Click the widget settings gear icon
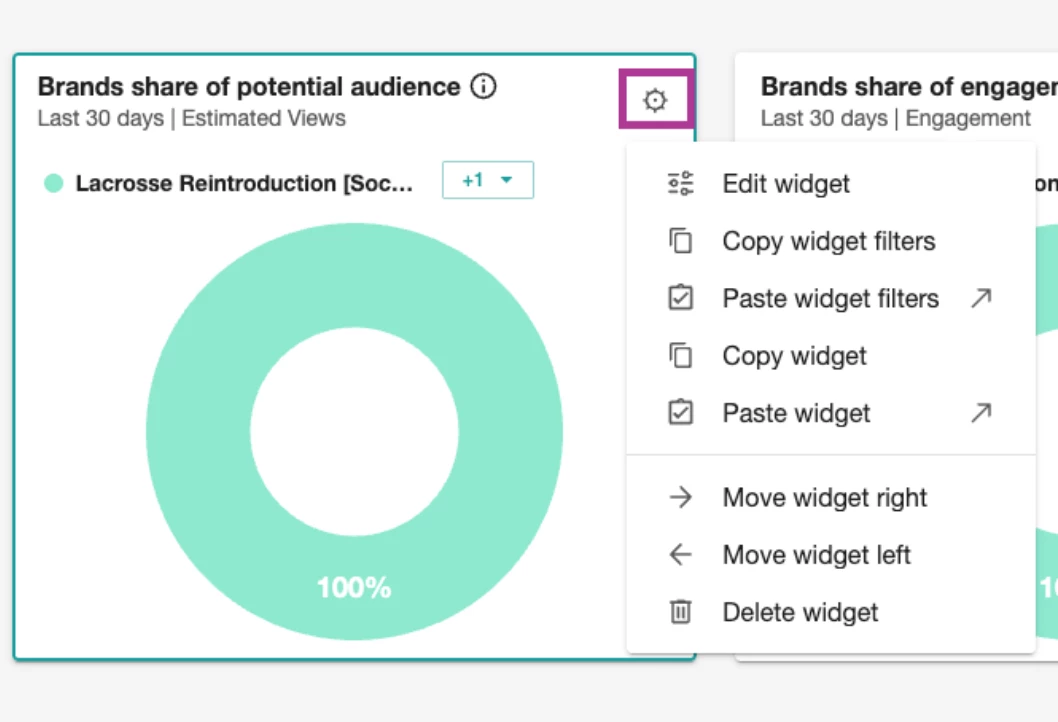 (x=655, y=100)
